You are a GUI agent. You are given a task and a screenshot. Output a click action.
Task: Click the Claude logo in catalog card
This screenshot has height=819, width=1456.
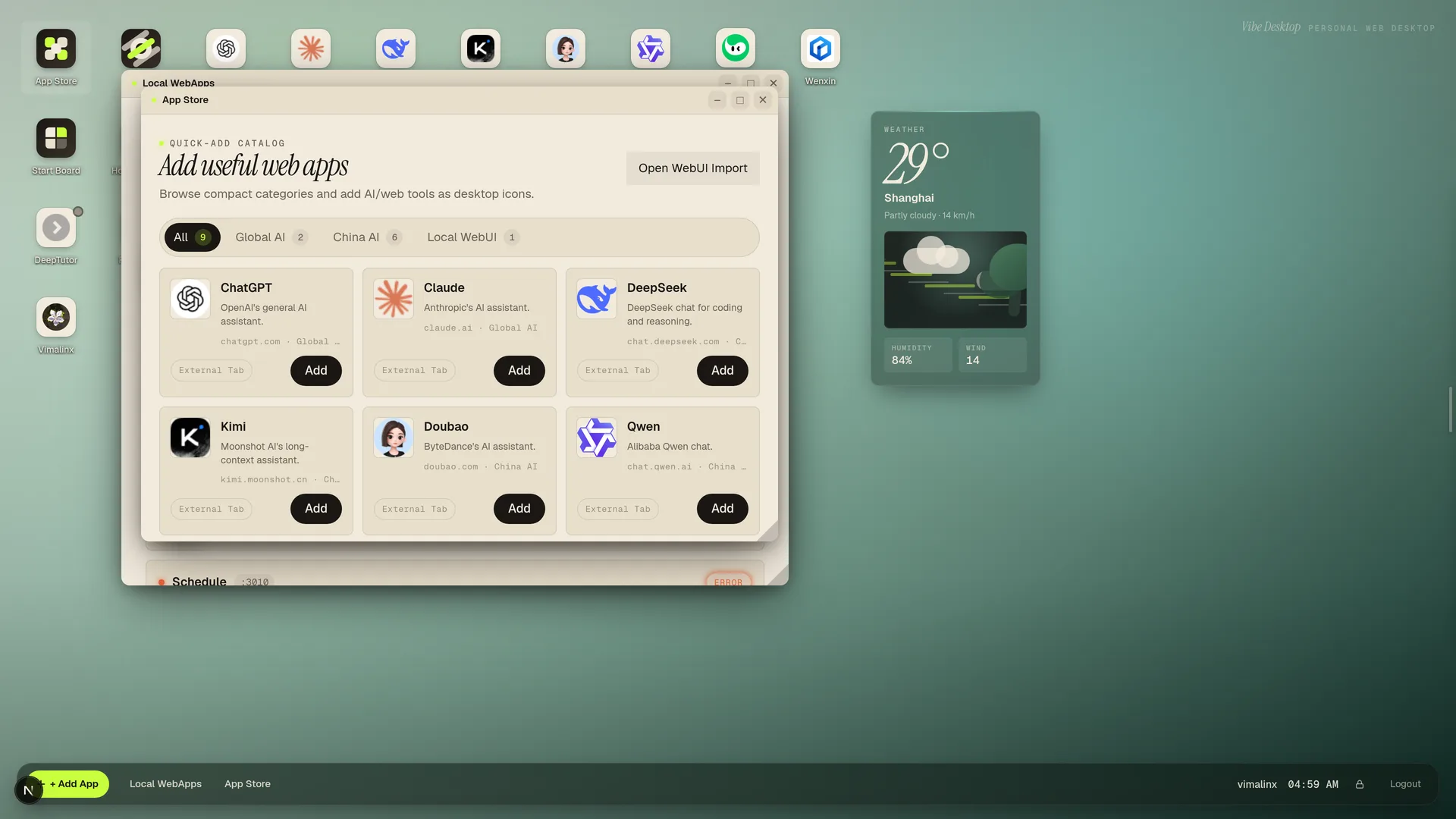(394, 299)
